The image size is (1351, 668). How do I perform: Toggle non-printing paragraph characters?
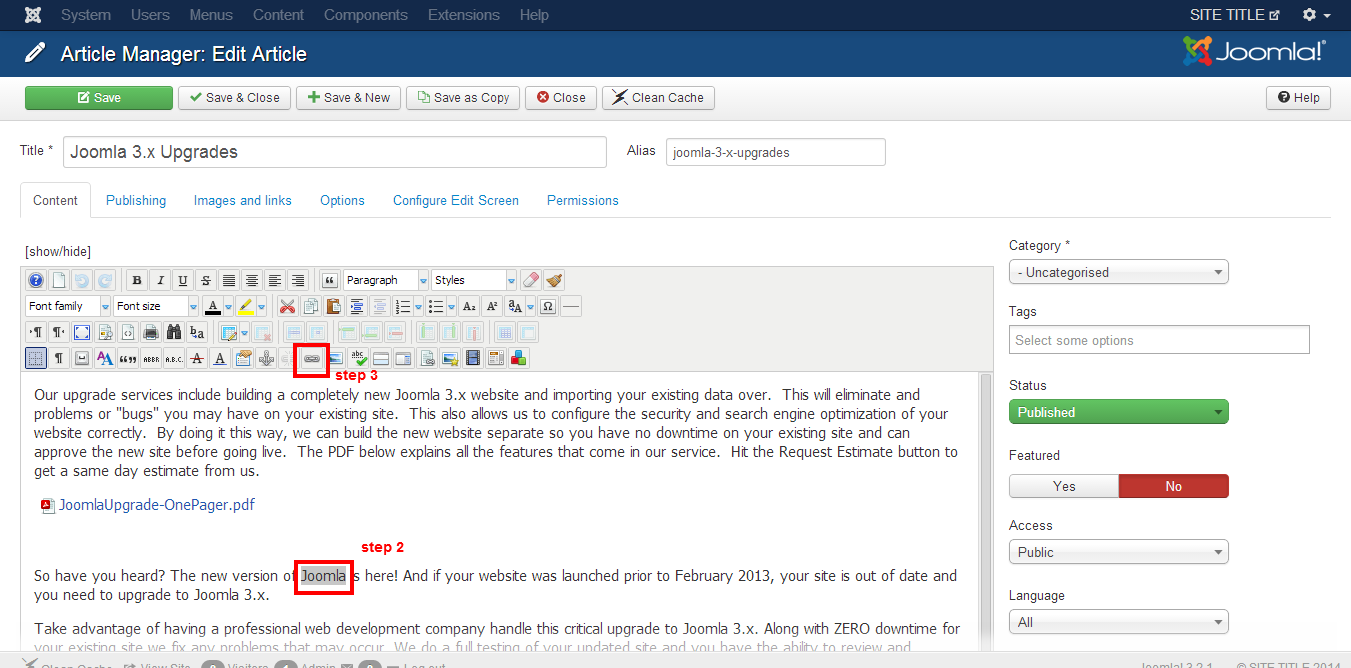[x=59, y=357]
